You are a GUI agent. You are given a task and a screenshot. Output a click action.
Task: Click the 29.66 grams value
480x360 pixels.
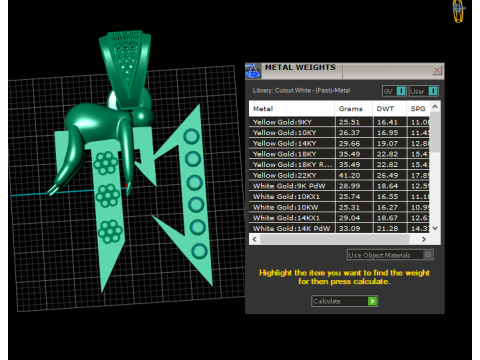click(x=349, y=143)
